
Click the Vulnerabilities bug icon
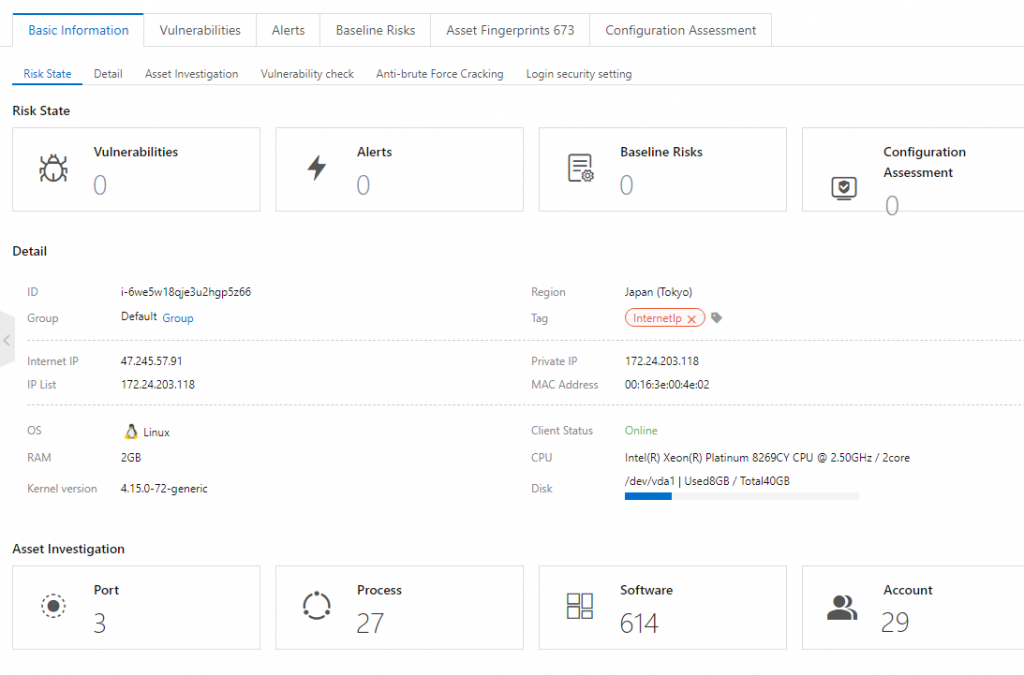pos(55,168)
